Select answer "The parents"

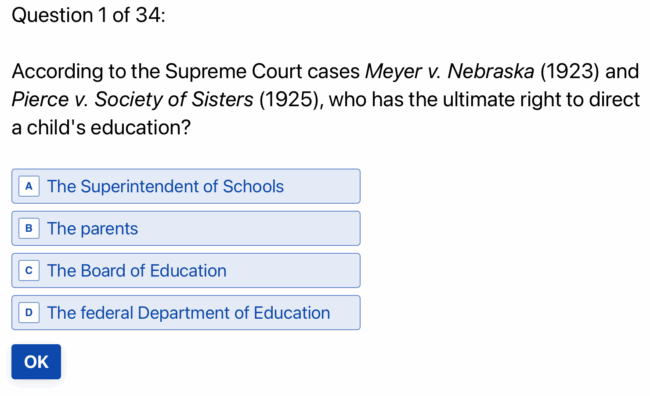click(x=186, y=228)
